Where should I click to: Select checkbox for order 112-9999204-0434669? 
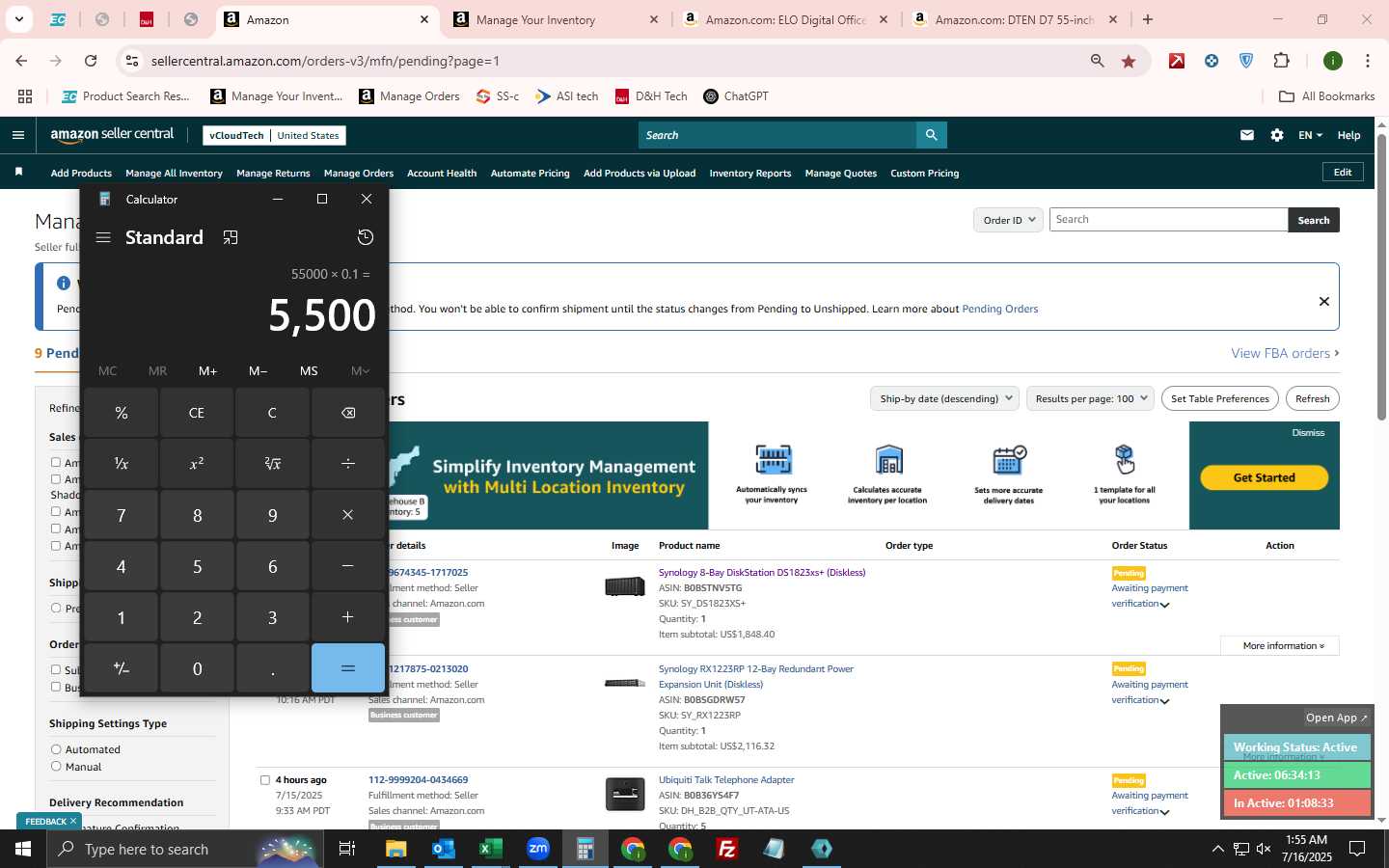point(264,780)
